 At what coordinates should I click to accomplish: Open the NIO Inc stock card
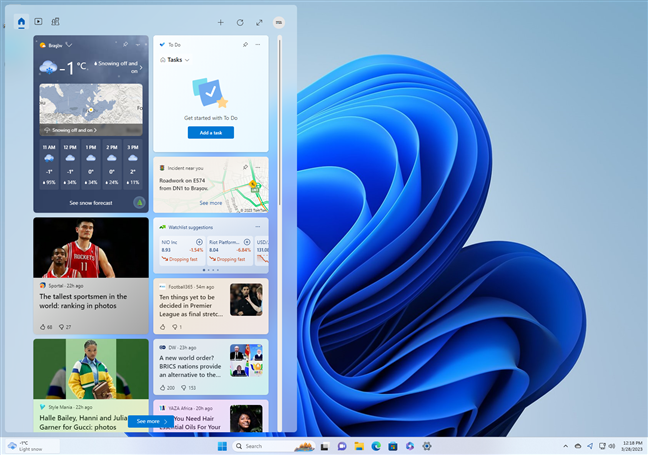click(182, 250)
